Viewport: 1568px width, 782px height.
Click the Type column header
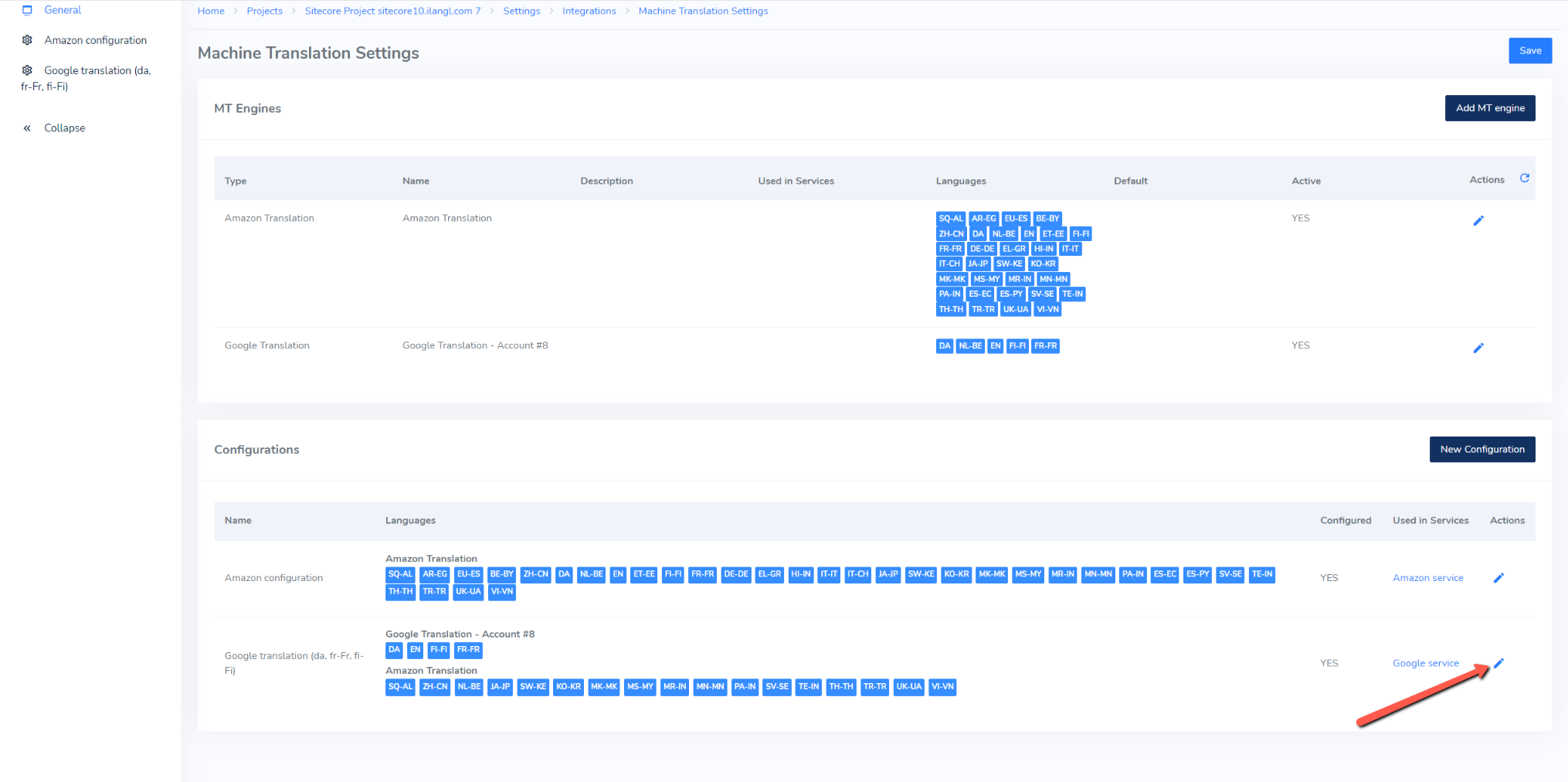click(236, 181)
